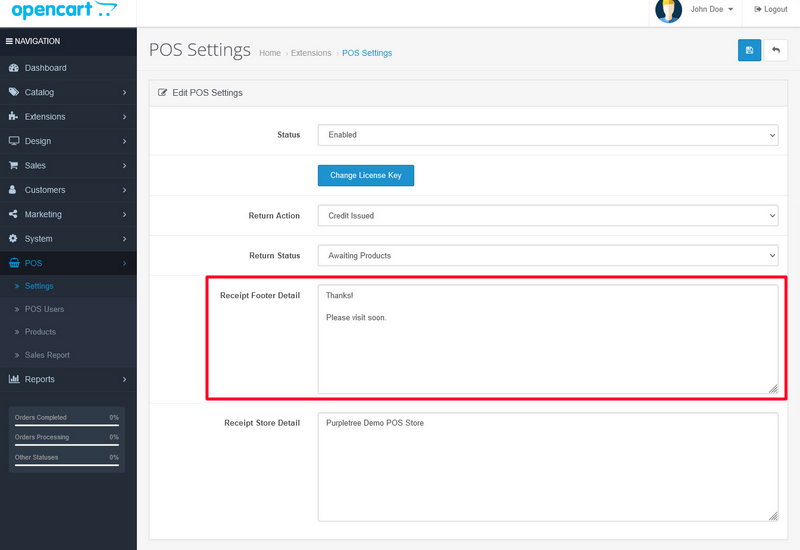Click the Home breadcrumb link
Image resolution: width=800 pixels, height=550 pixels.
click(270, 53)
